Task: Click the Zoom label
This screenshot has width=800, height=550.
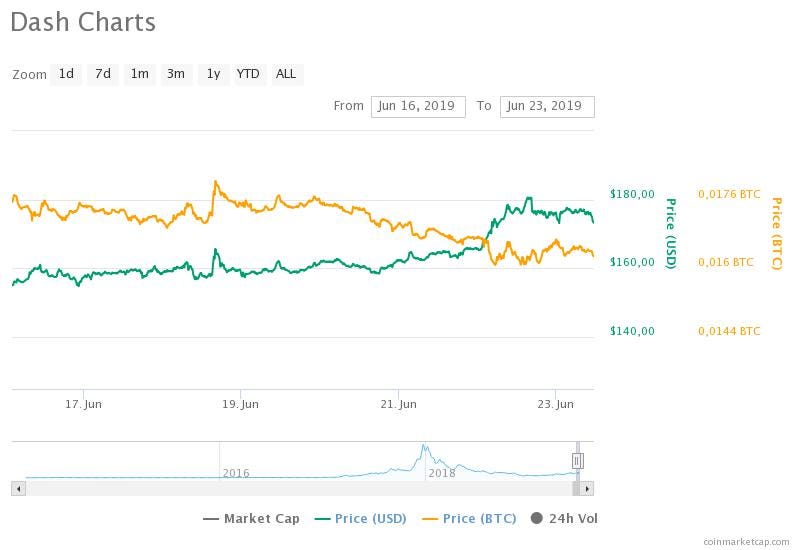Action: click(30, 75)
